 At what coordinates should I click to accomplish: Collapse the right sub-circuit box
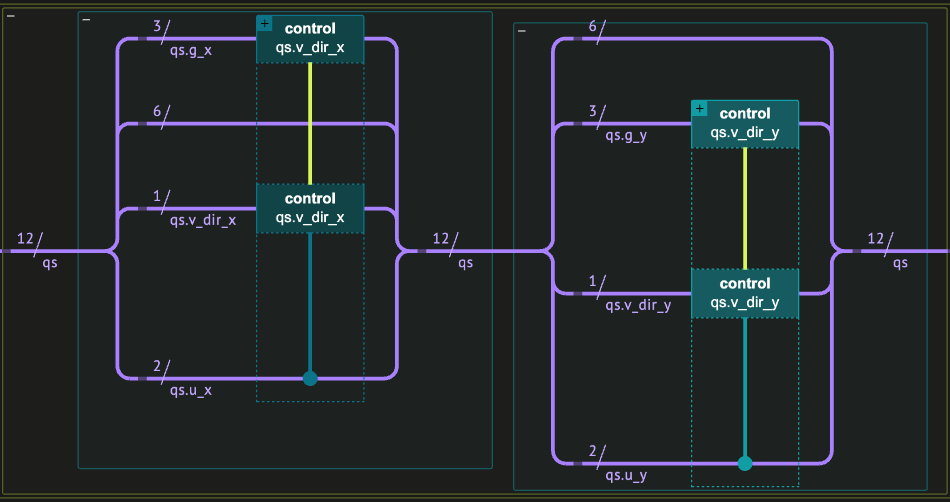pyautogui.click(x=522, y=31)
